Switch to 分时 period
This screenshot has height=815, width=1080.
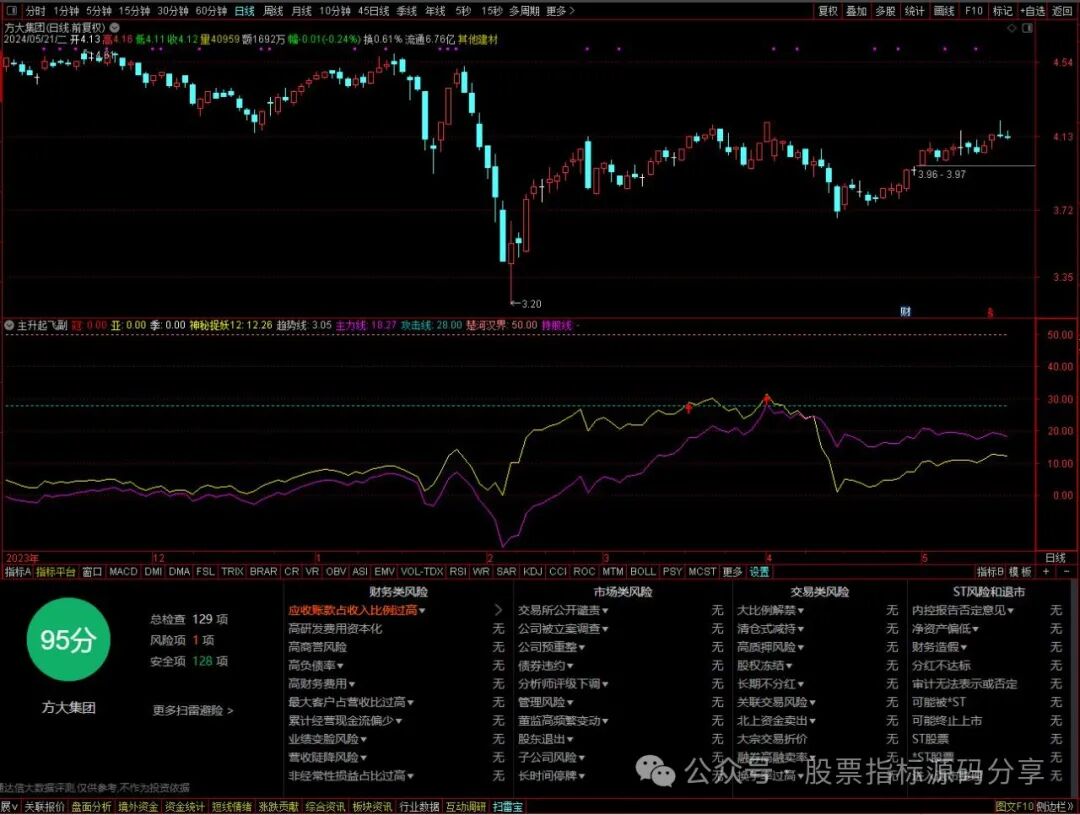pos(35,11)
